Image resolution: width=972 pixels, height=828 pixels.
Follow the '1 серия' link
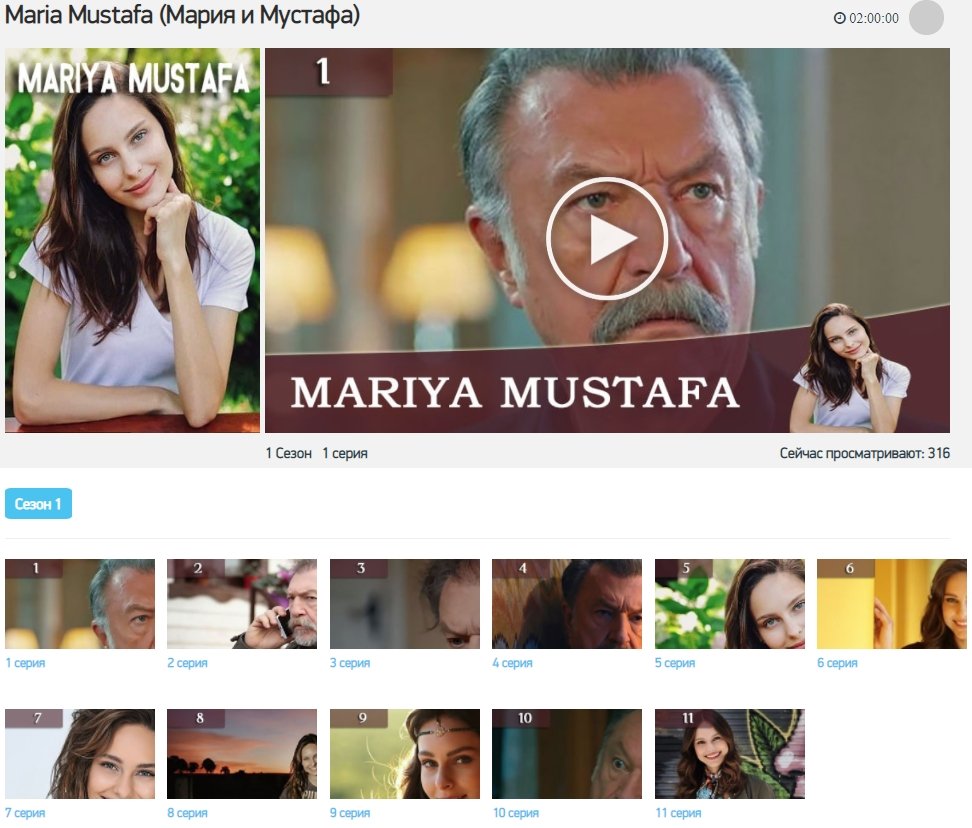[25, 663]
